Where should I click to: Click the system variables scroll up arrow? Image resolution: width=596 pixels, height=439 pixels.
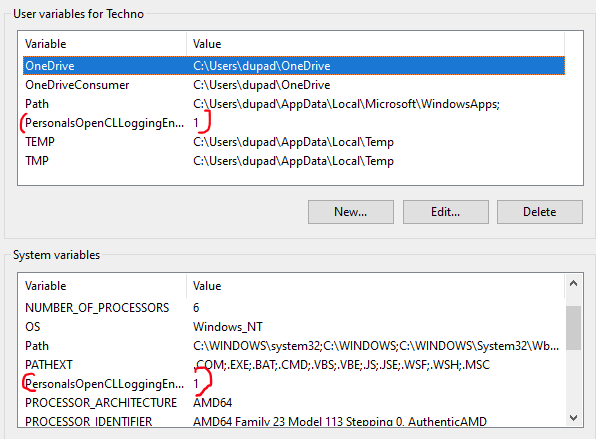click(x=574, y=283)
